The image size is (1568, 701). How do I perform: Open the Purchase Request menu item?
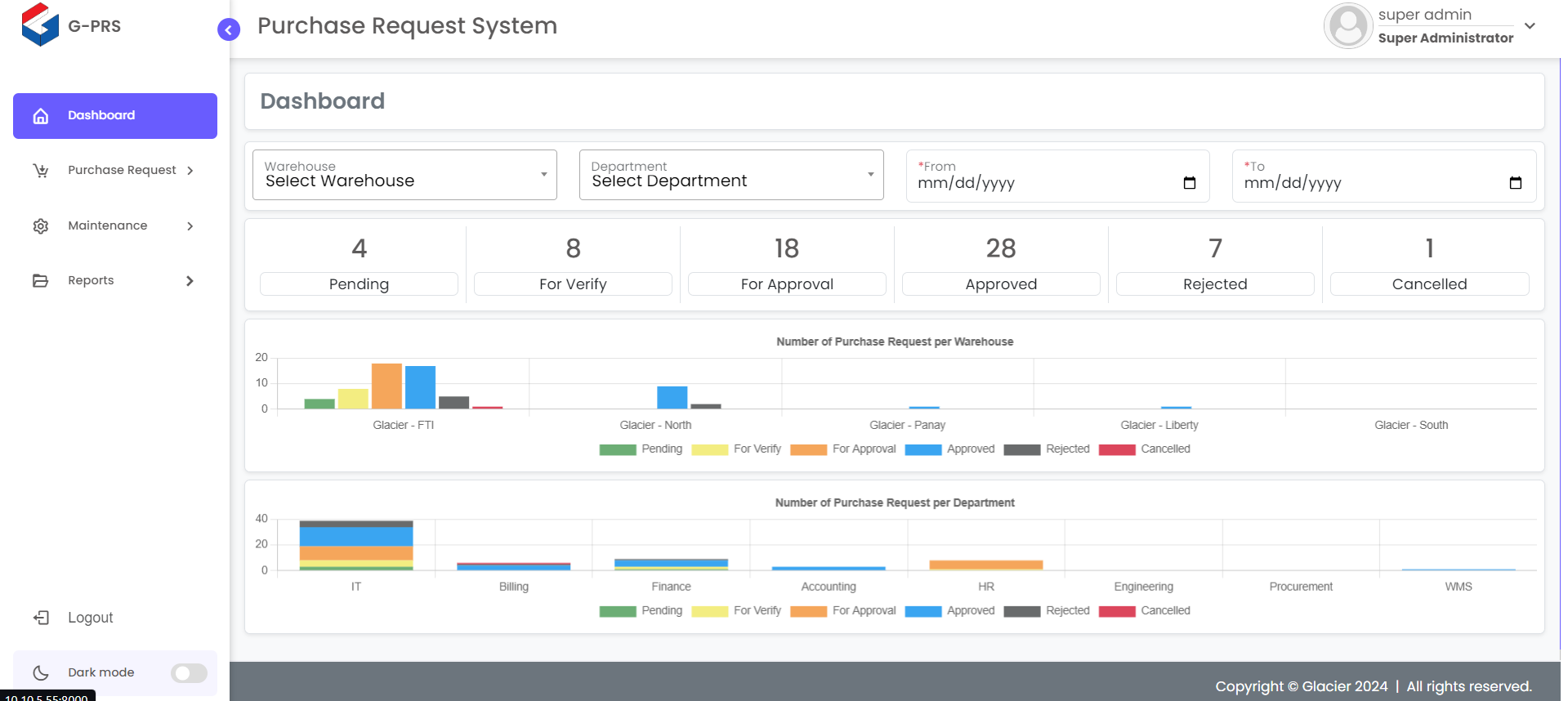coord(115,171)
